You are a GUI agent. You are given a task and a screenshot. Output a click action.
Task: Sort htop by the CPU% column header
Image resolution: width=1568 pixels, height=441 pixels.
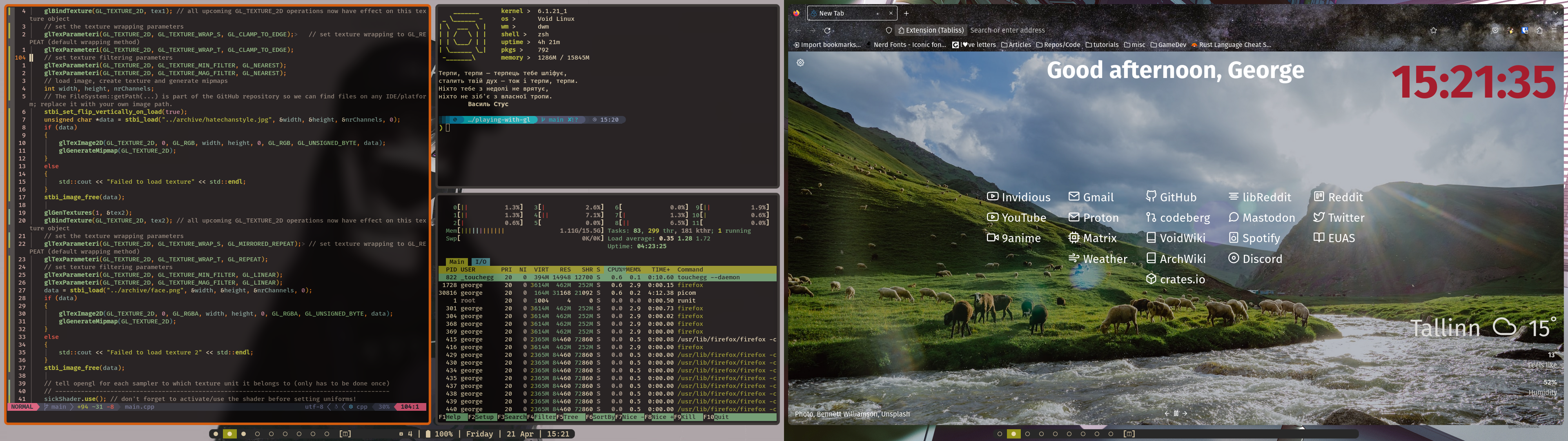(616, 269)
